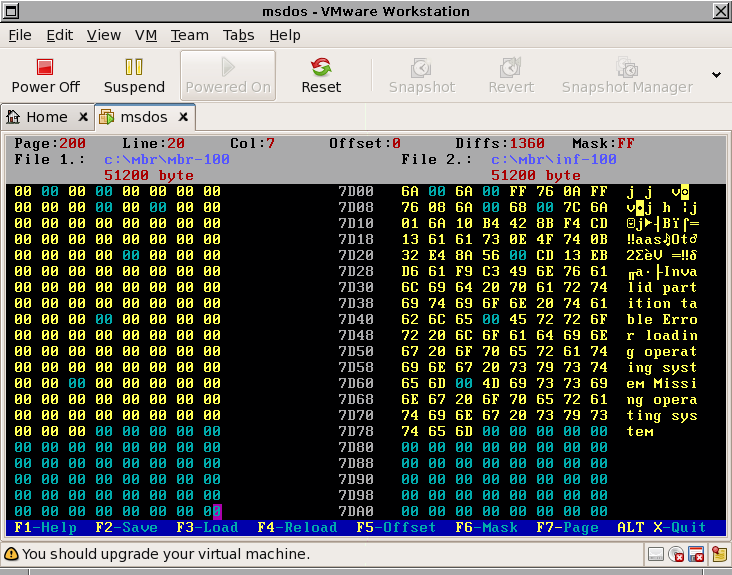Click the Line value 20
732x575 pixels.
point(176,143)
